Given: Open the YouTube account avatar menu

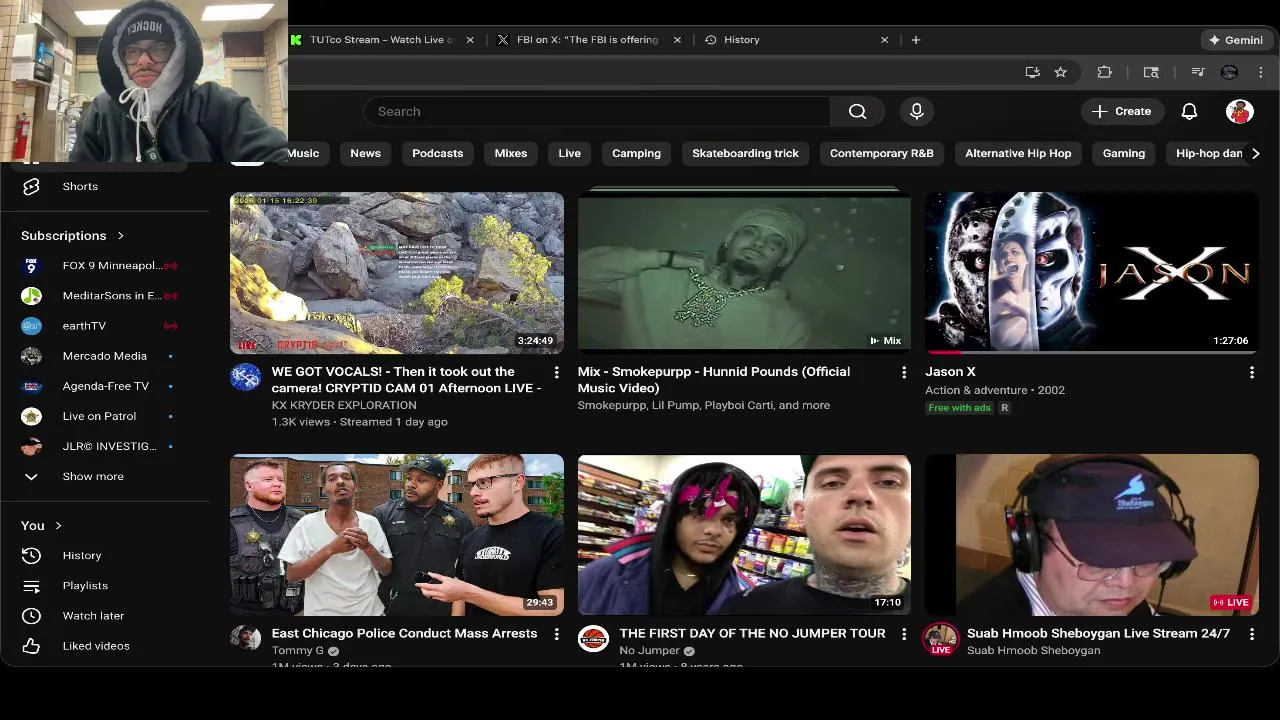Looking at the screenshot, I should pyautogui.click(x=1240, y=111).
